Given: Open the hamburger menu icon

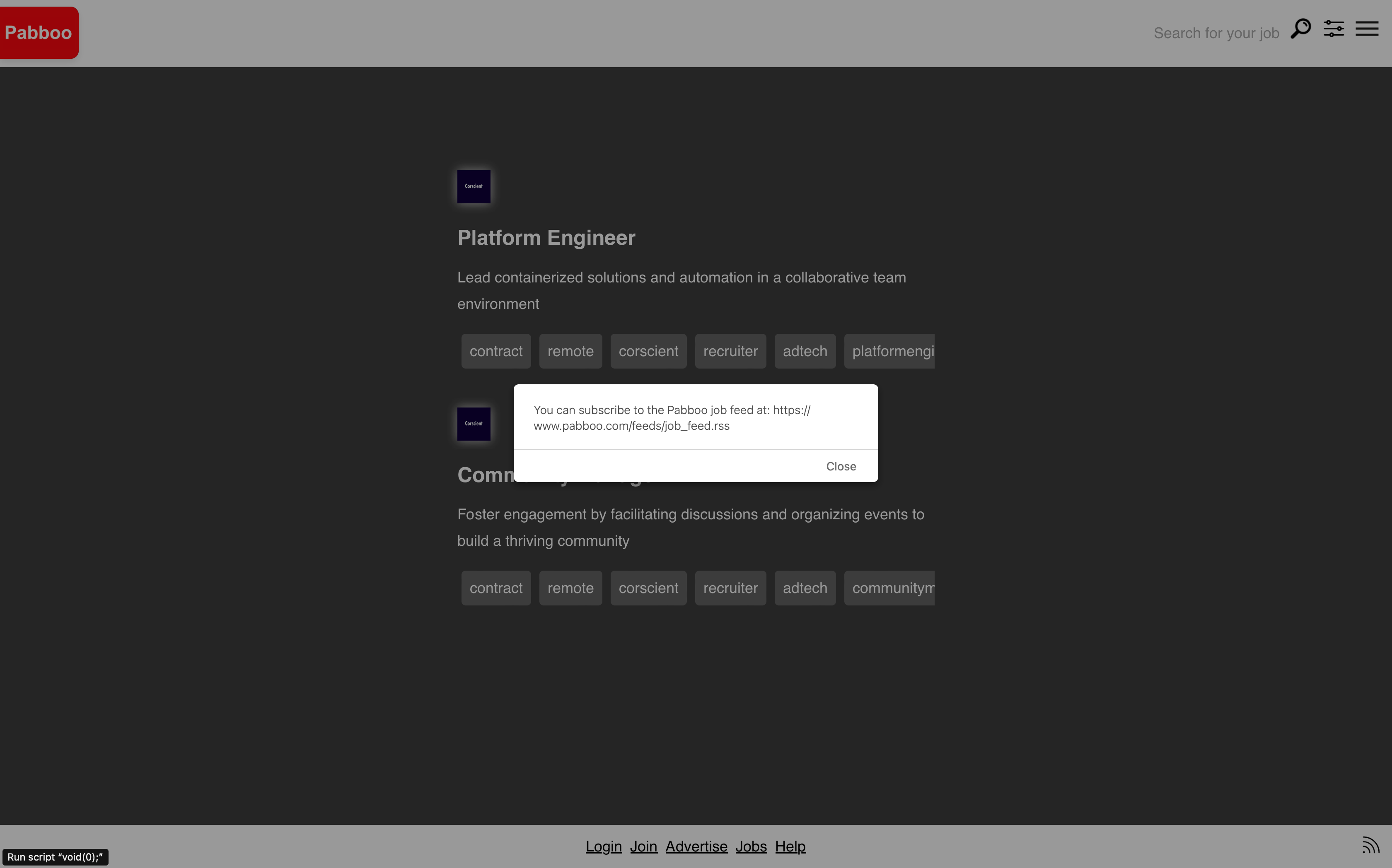Looking at the screenshot, I should click(1367, 29).
